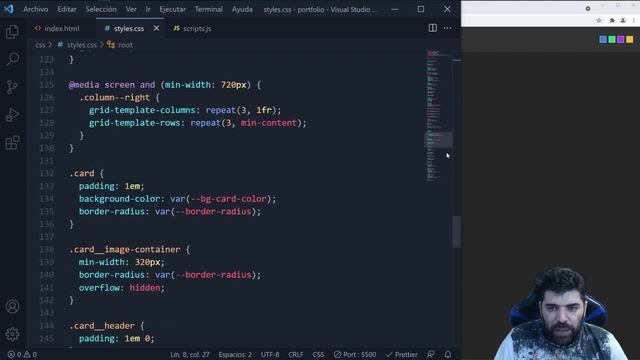Click line number 125 in gutter
This screenshot has height=360, width=640.
(x=47, y=84)
